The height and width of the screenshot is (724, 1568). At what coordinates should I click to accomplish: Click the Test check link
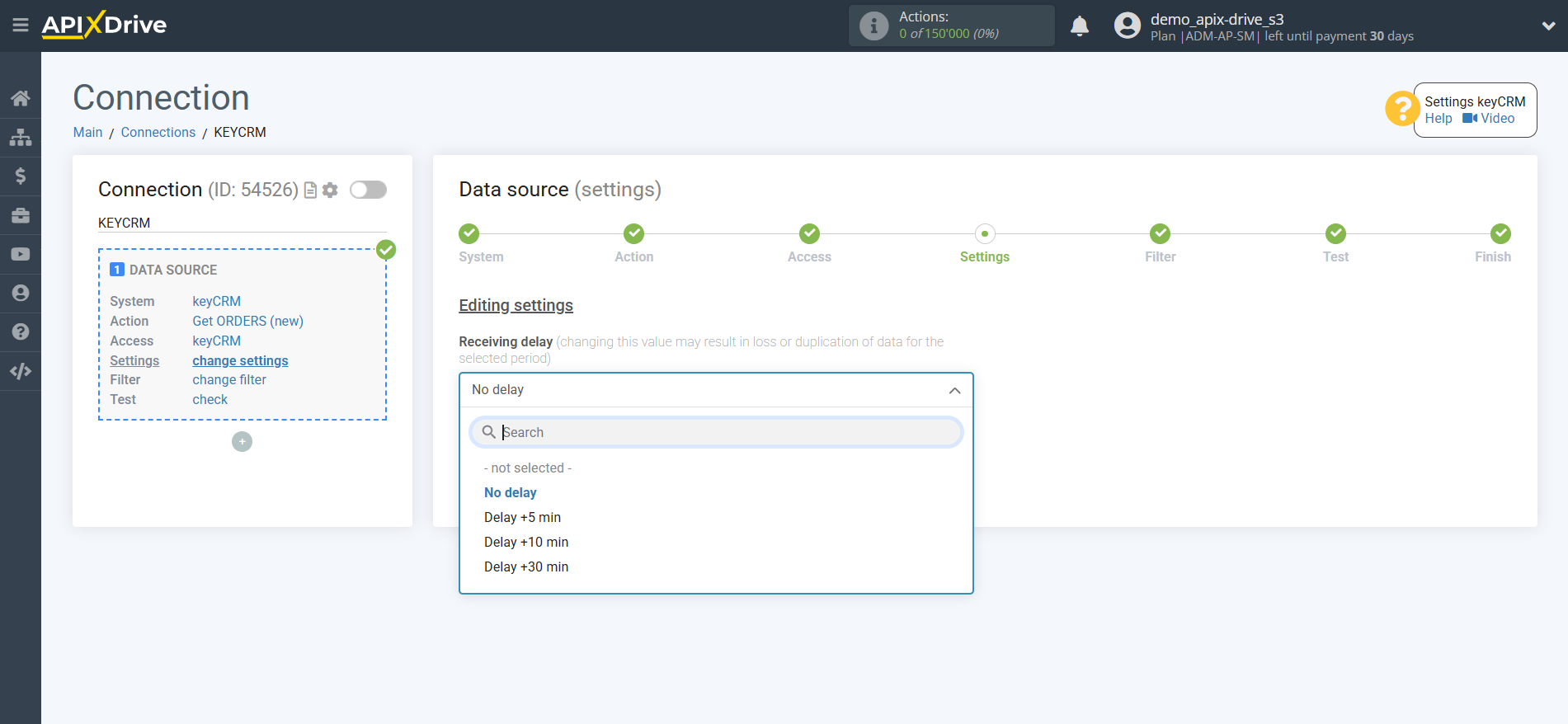[210, 399]
